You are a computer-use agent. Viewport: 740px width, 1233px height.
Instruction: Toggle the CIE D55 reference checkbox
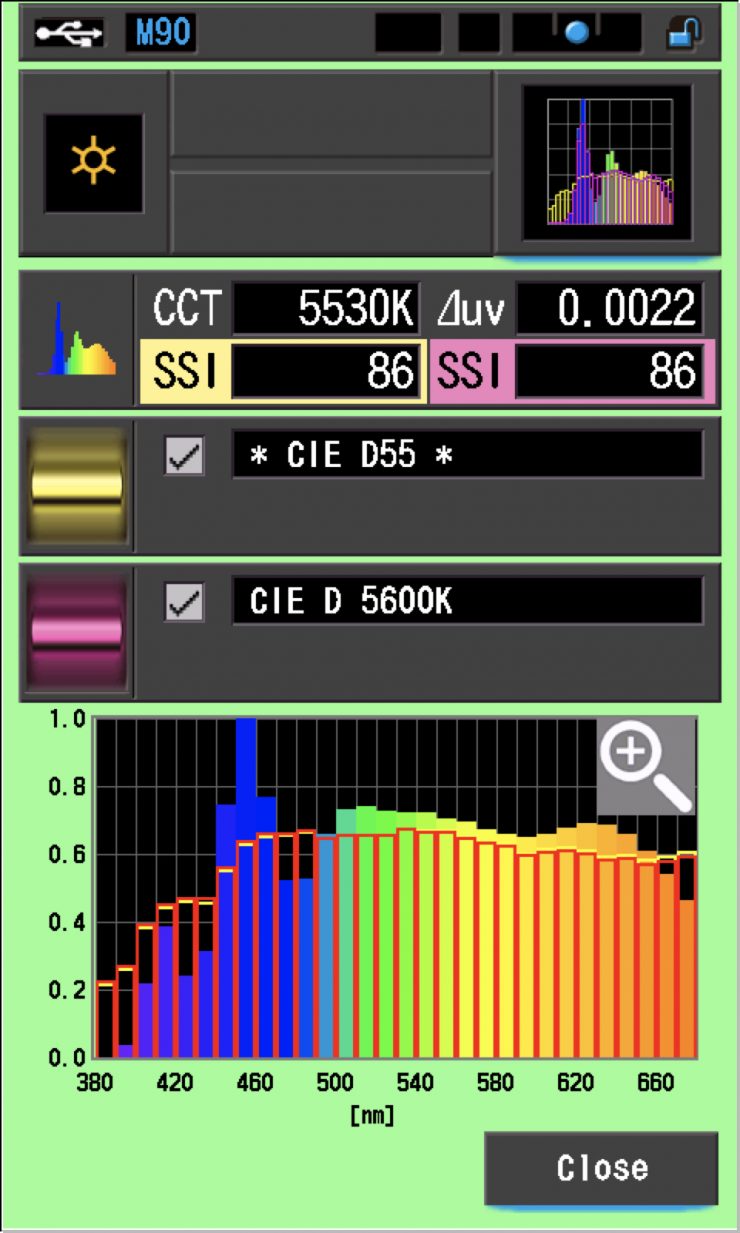pos(184,456)
